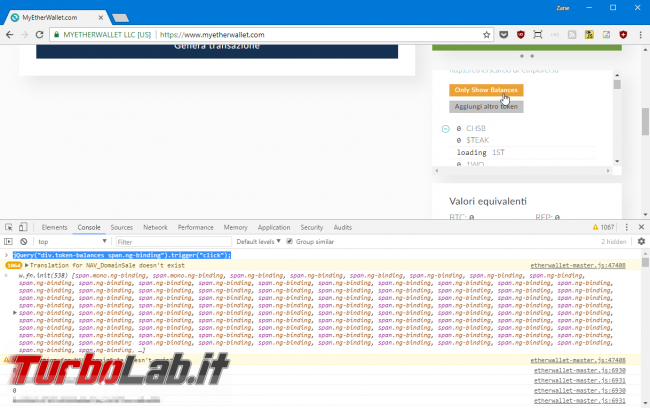The width and height of the screenshot is (650, 408).
Task: Show the console sidebar panel
Action: [x=8, y=241]
